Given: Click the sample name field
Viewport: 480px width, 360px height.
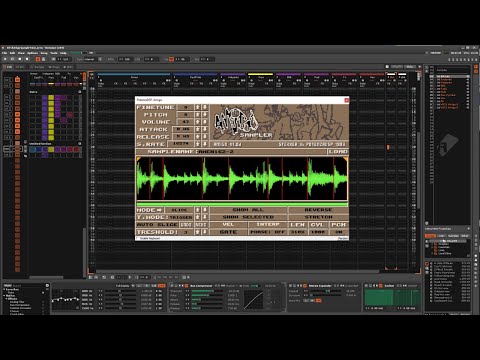Looking at the screenshot, I should (x=262, y=152).
